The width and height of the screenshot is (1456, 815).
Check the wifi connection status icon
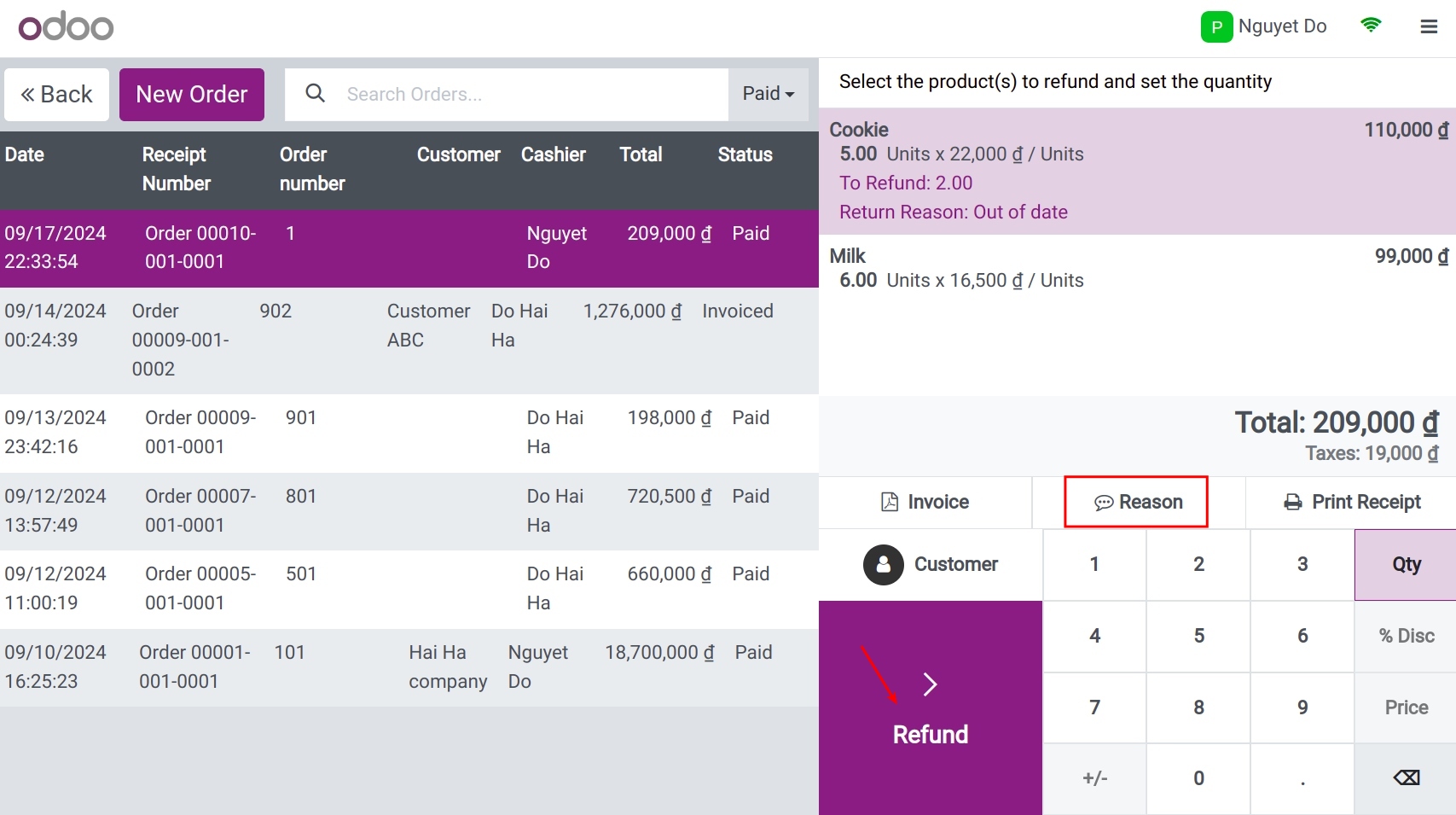tap(1371, 26)
